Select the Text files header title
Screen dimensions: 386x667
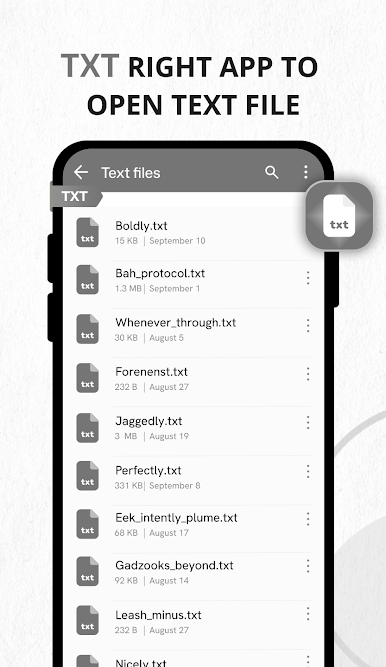(x=131, y=173)
